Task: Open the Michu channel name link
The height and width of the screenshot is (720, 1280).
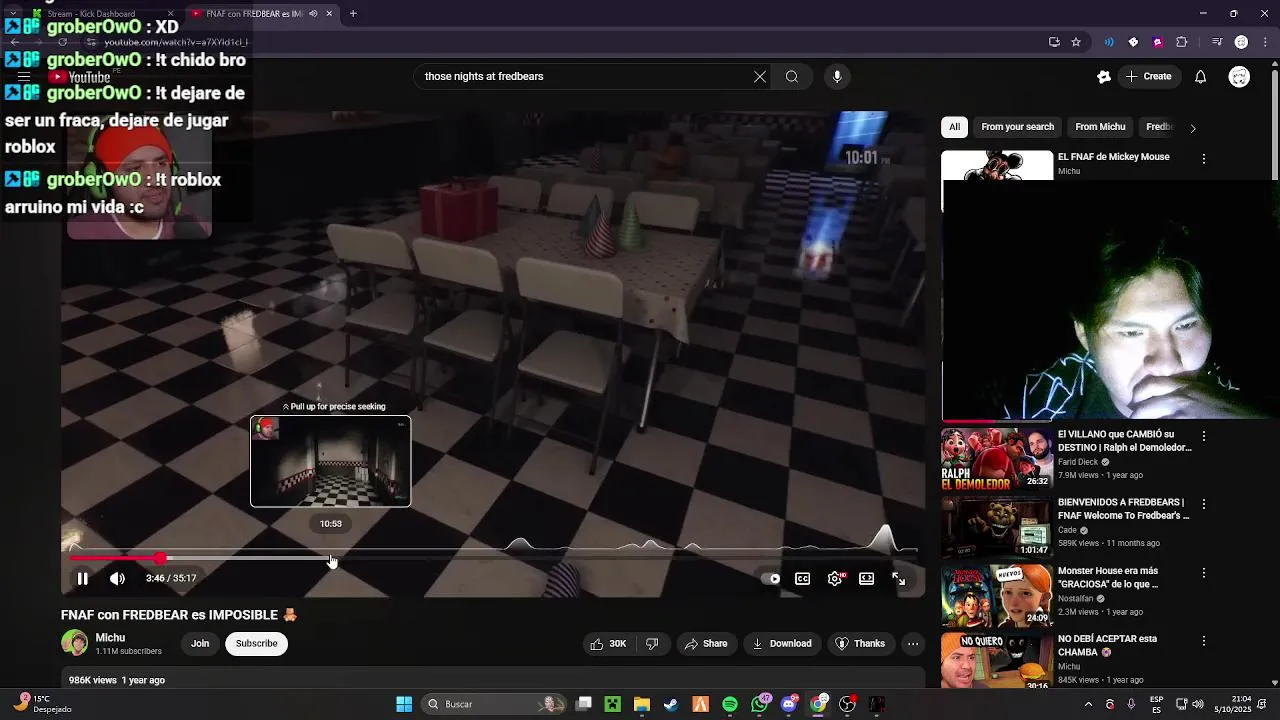Action: tap(110, 638)
